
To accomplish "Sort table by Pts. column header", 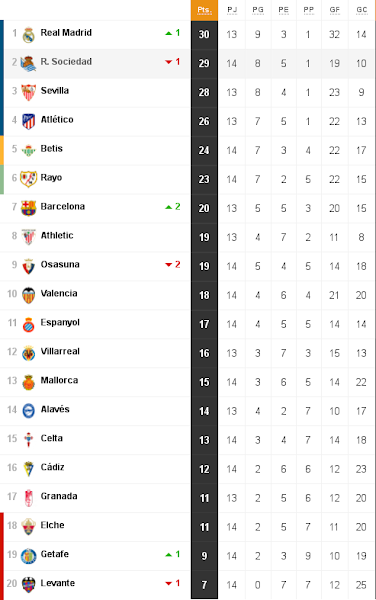I will 204,10.
